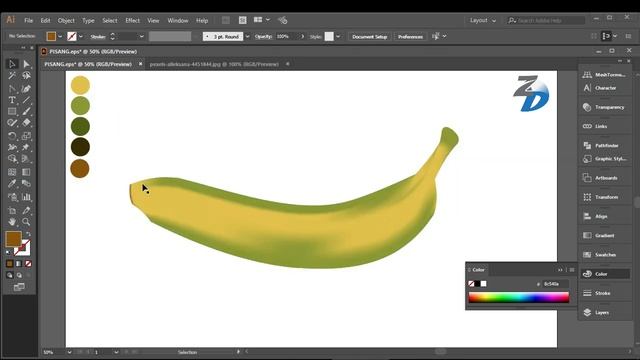Switch to the pexels jpg document tab

214,64
